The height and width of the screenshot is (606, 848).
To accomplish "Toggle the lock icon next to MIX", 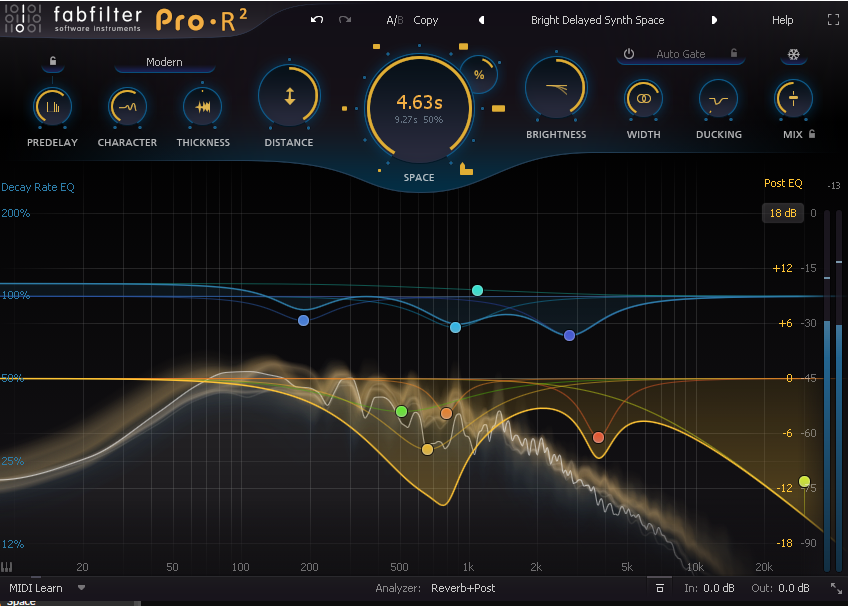I will pos(810,132).
